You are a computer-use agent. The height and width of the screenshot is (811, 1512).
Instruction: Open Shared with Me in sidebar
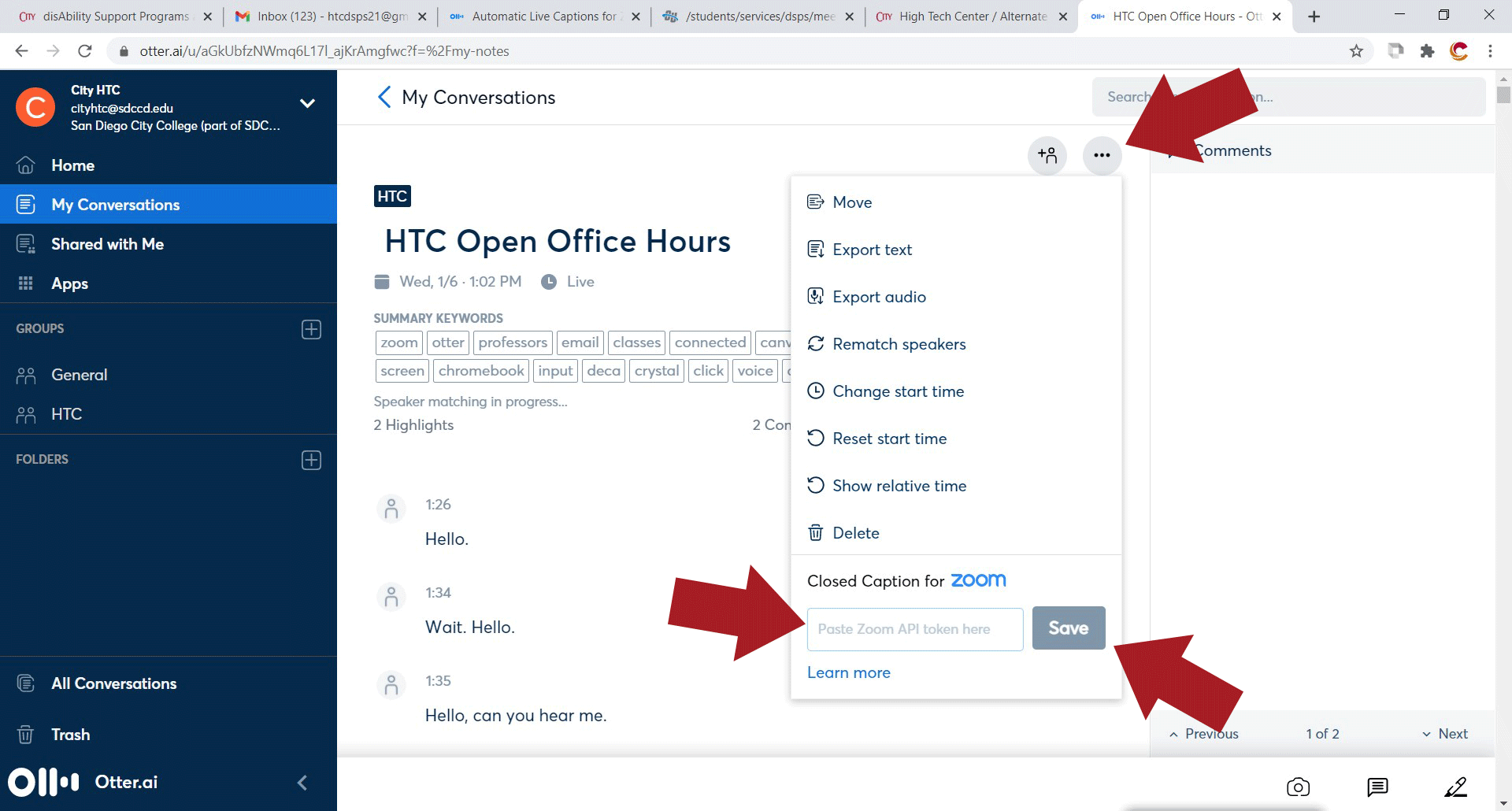pos(107,244)
